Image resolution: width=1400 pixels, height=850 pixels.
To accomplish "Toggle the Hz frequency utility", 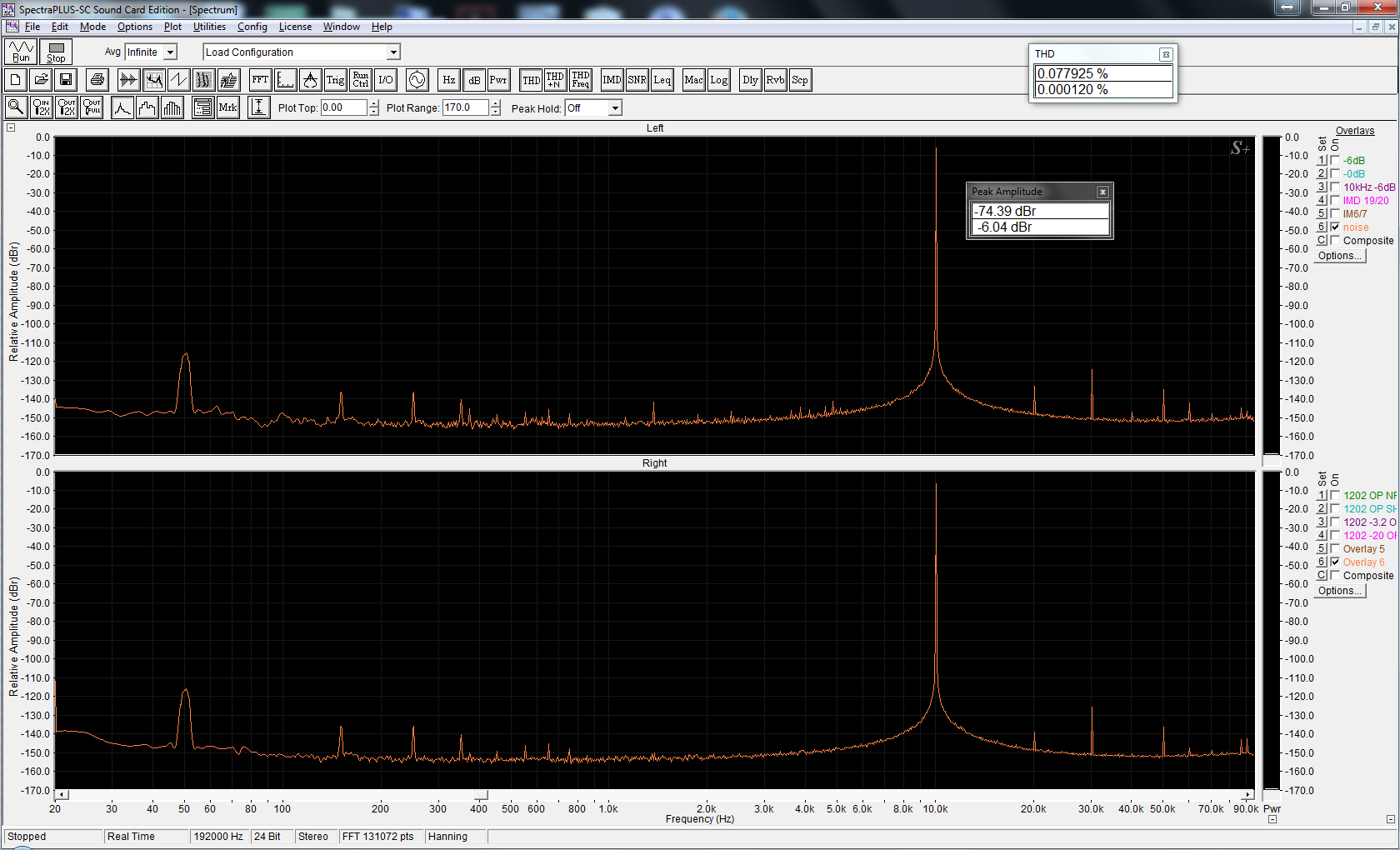I will 448,80.
